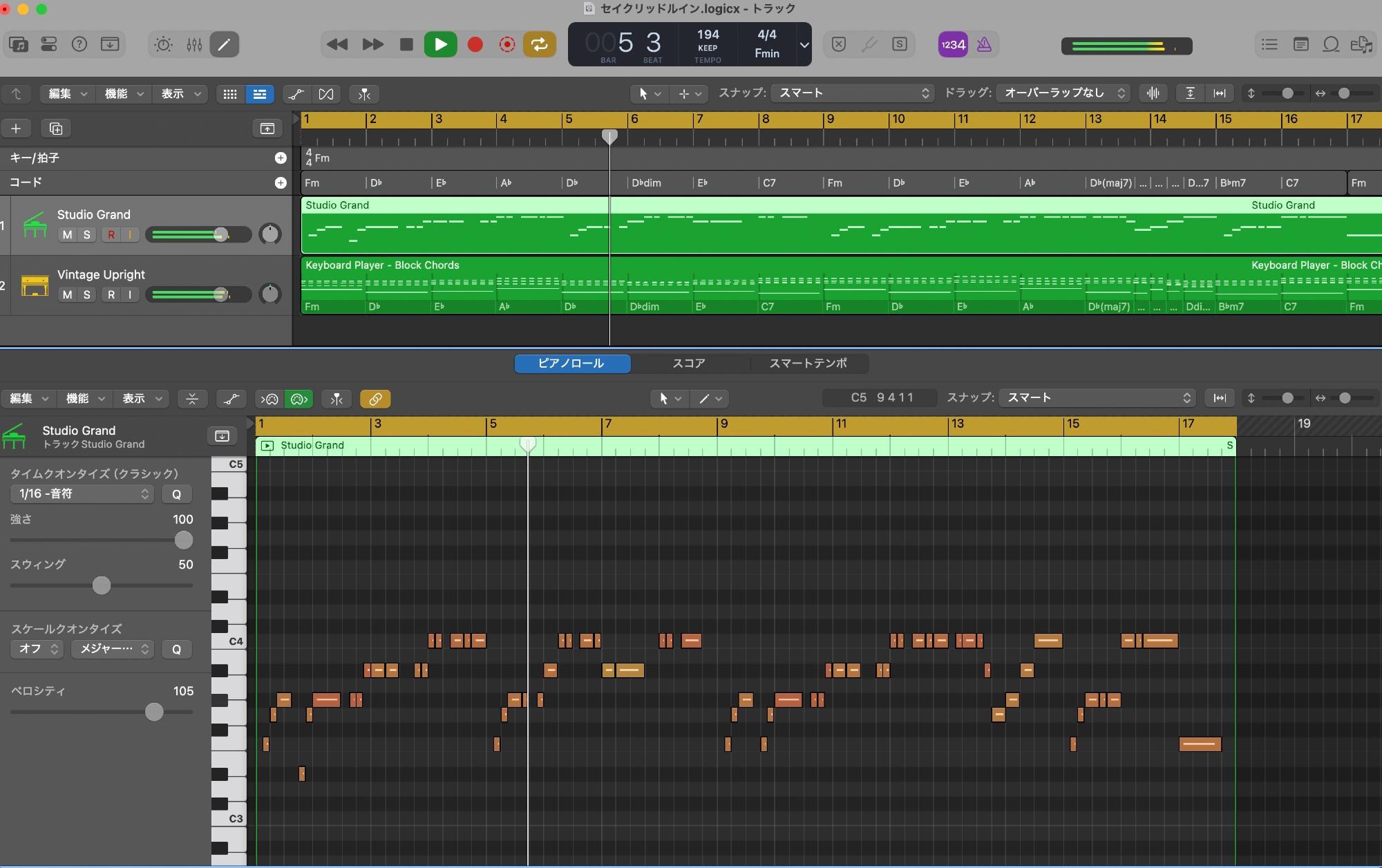
Task: Open the Loop Browser icon
Action: [x=1331, y=45]
